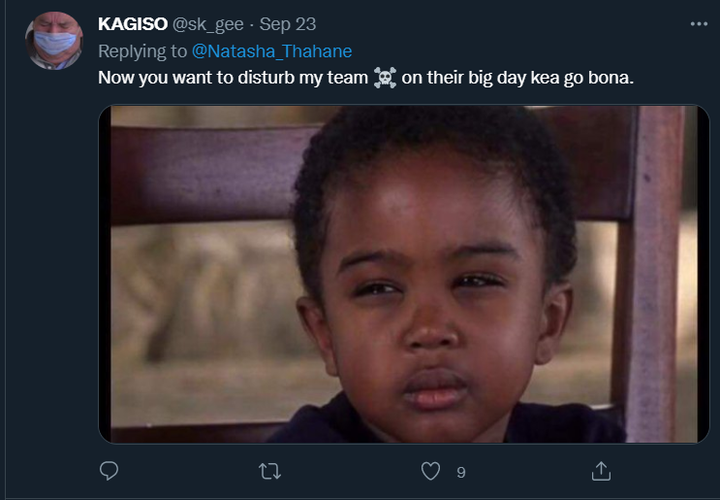Screen dimensions: 720x500
Task: View the like count number 9
Action: (461, 472)
